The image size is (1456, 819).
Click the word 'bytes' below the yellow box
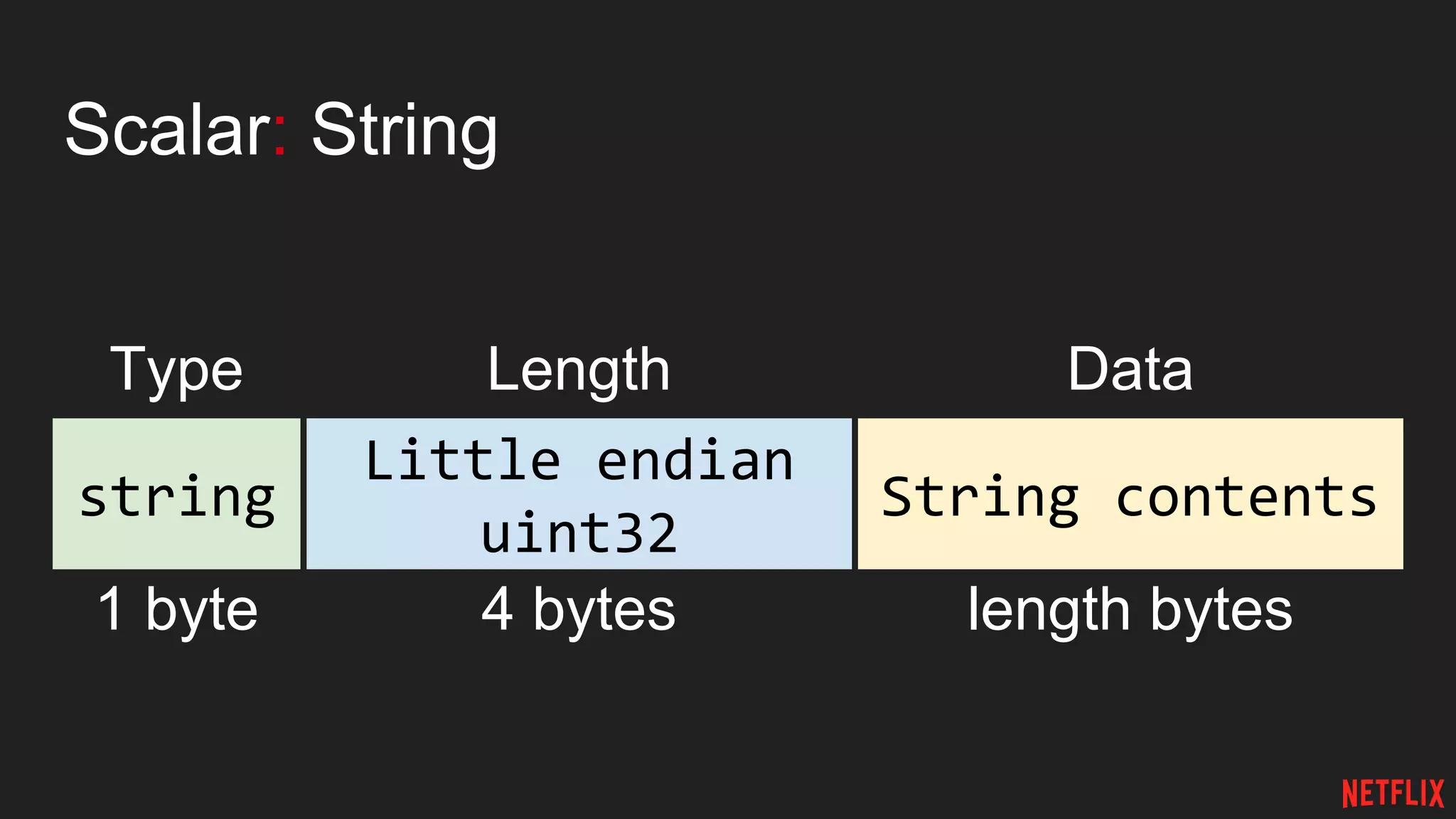tap(1221, 610)
